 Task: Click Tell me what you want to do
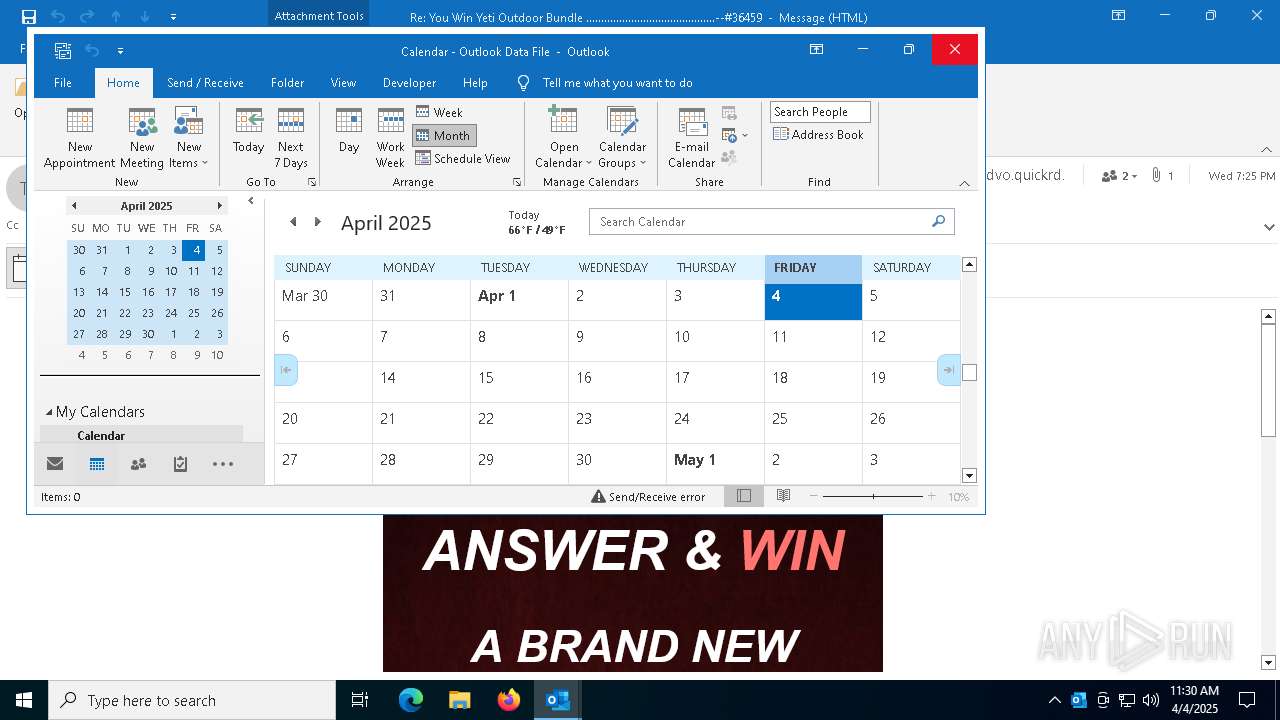pyautogui.click(x=617, y=83)
